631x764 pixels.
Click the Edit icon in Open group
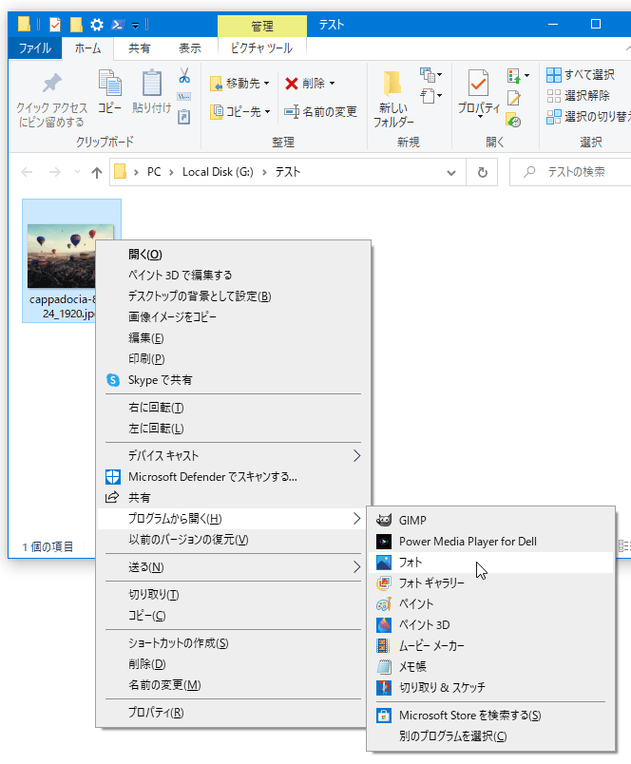point(514,98)
